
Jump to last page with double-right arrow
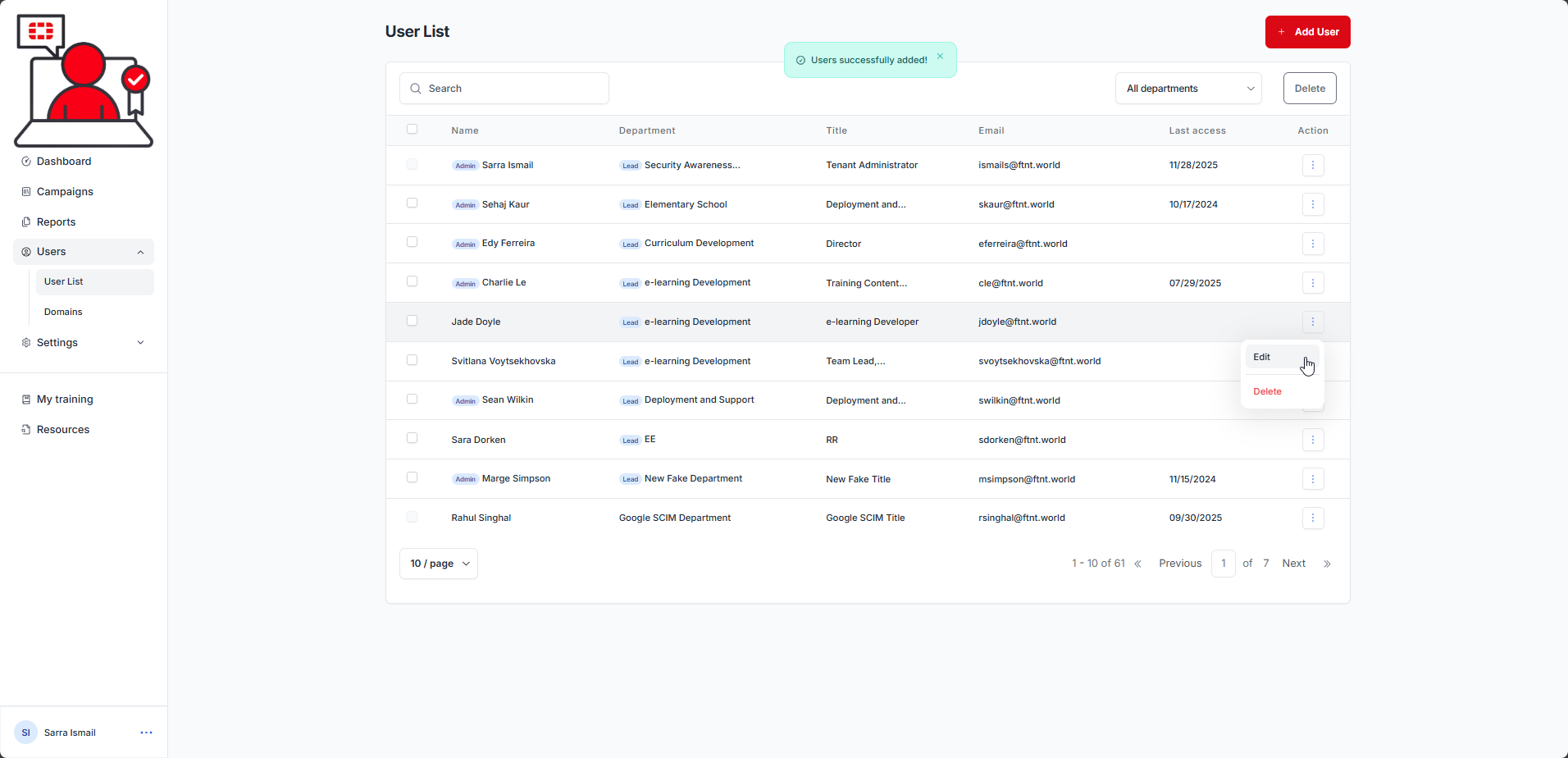[1327, 564]
